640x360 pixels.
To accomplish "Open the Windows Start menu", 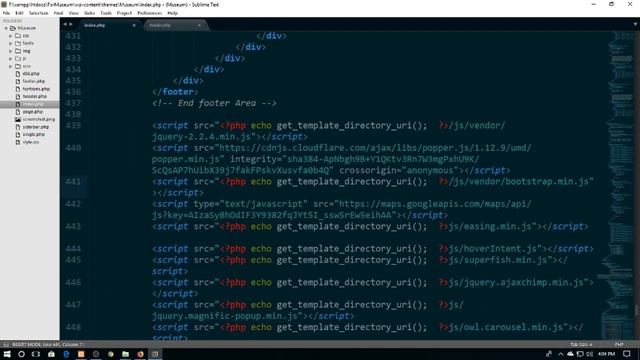I will point(7,354).
